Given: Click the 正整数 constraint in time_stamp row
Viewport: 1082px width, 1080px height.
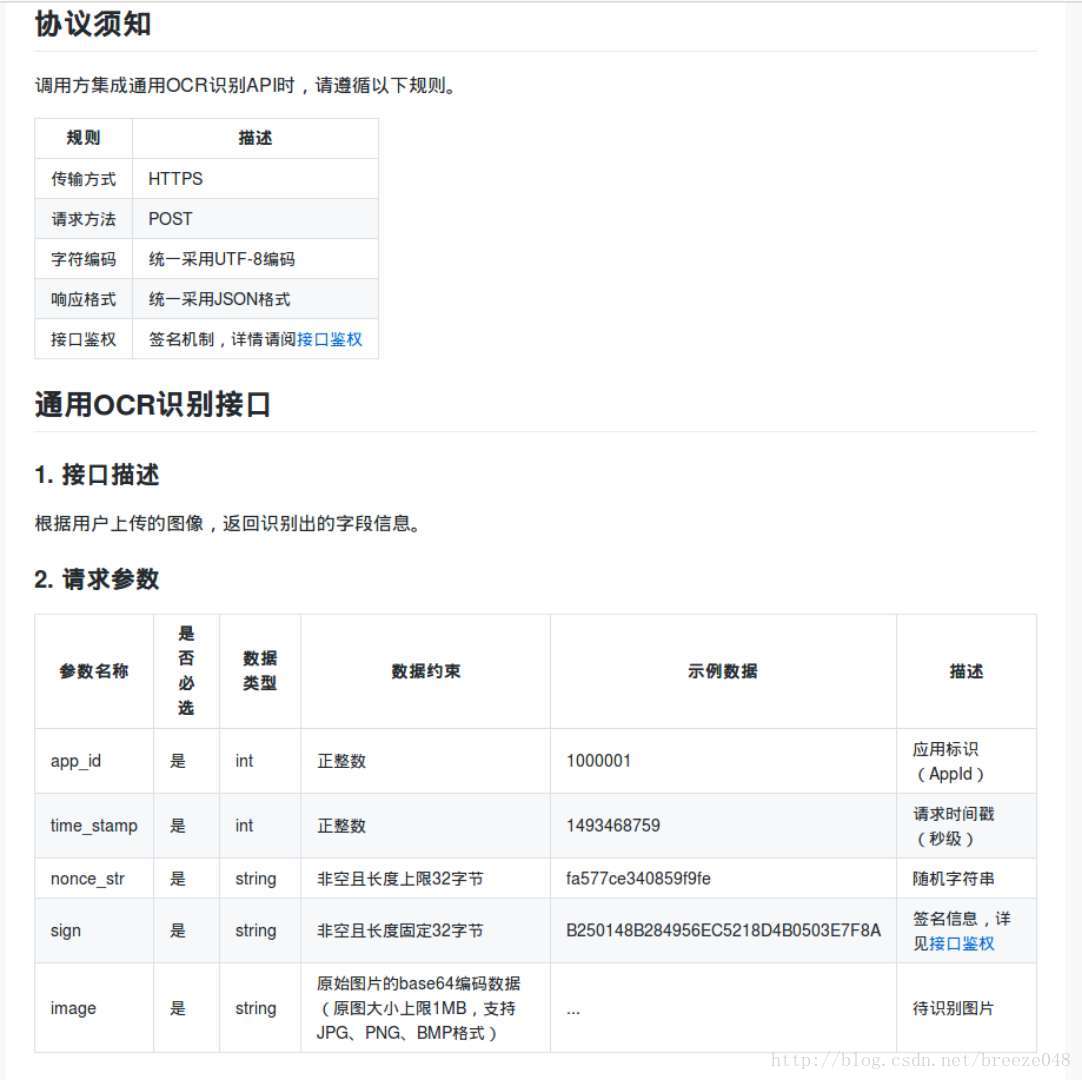Looking at the screenshot, I should 341,825.
